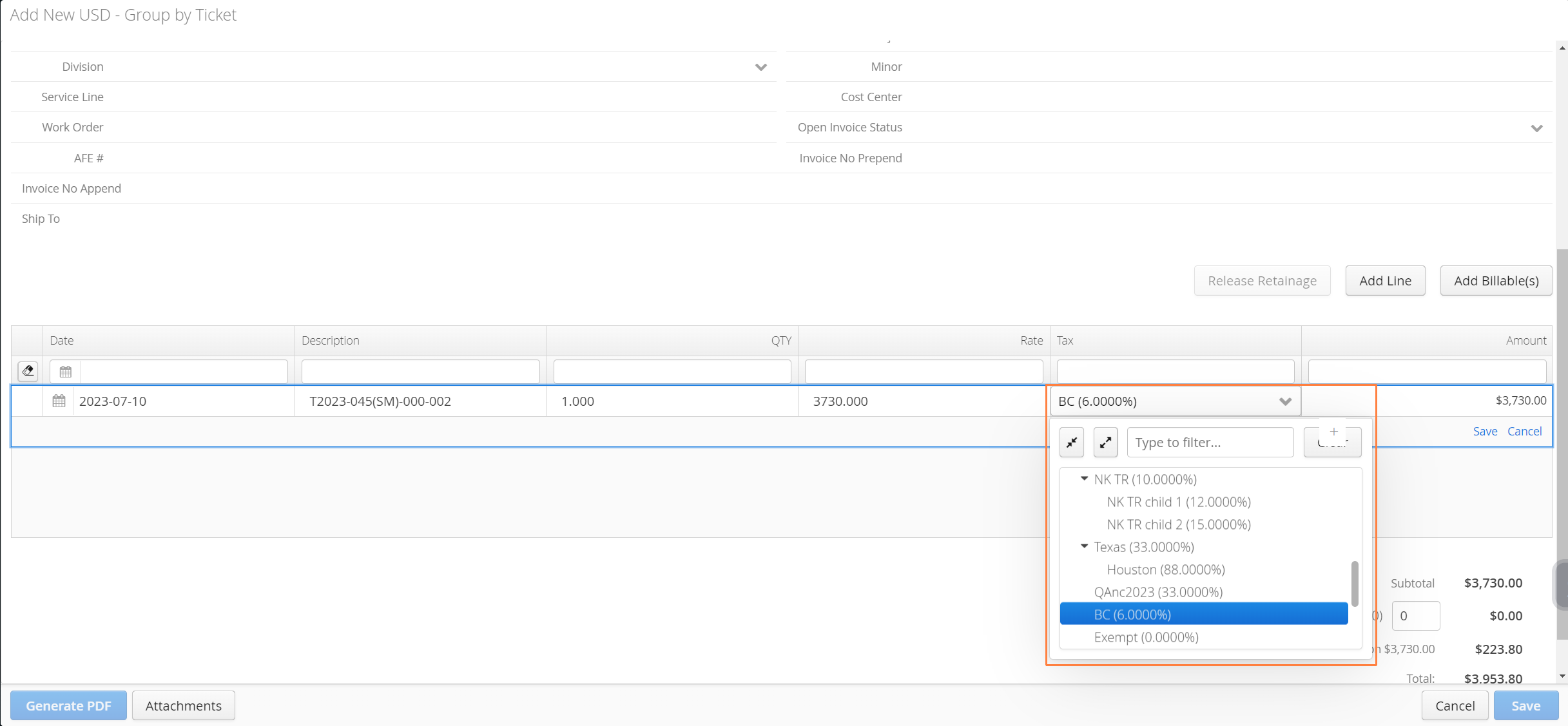Select QAnc2023 (33.0000%) tax entry
This screenshot has width=1568, height=726.
coord(1157,592)
